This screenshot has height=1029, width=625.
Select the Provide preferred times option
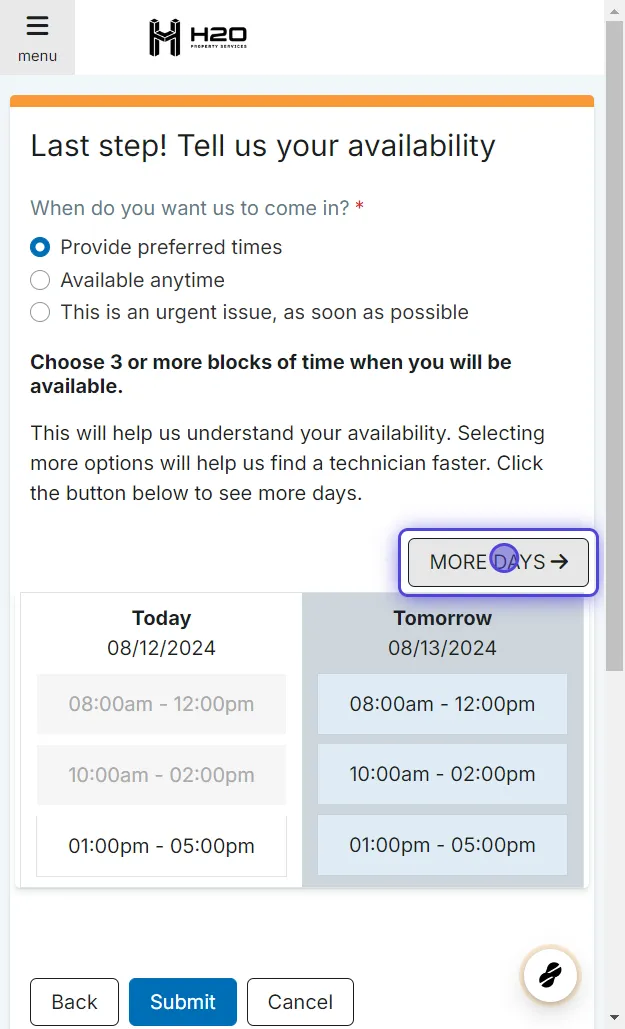[39, 247]
